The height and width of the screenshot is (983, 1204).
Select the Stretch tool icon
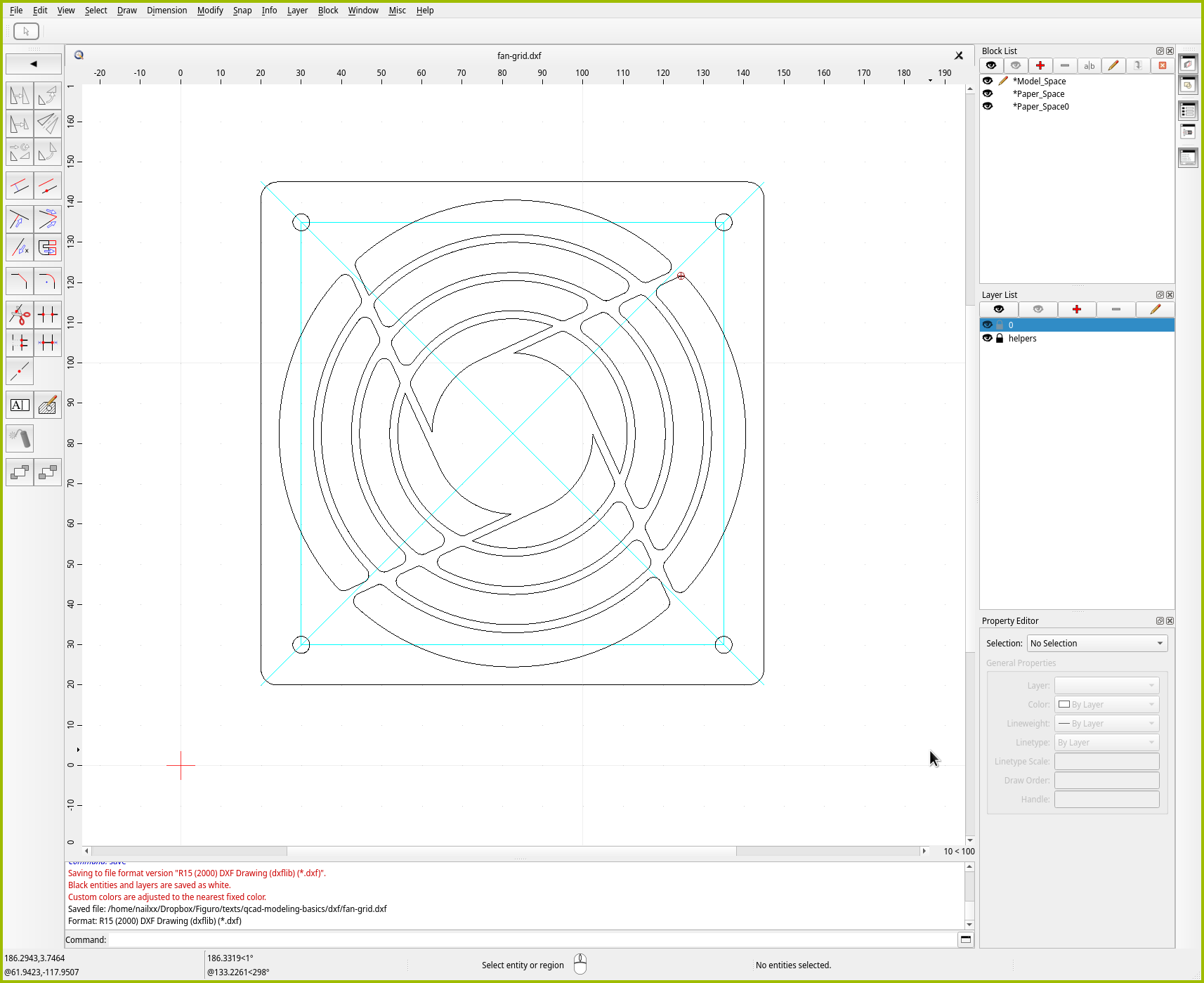(47, 248)
